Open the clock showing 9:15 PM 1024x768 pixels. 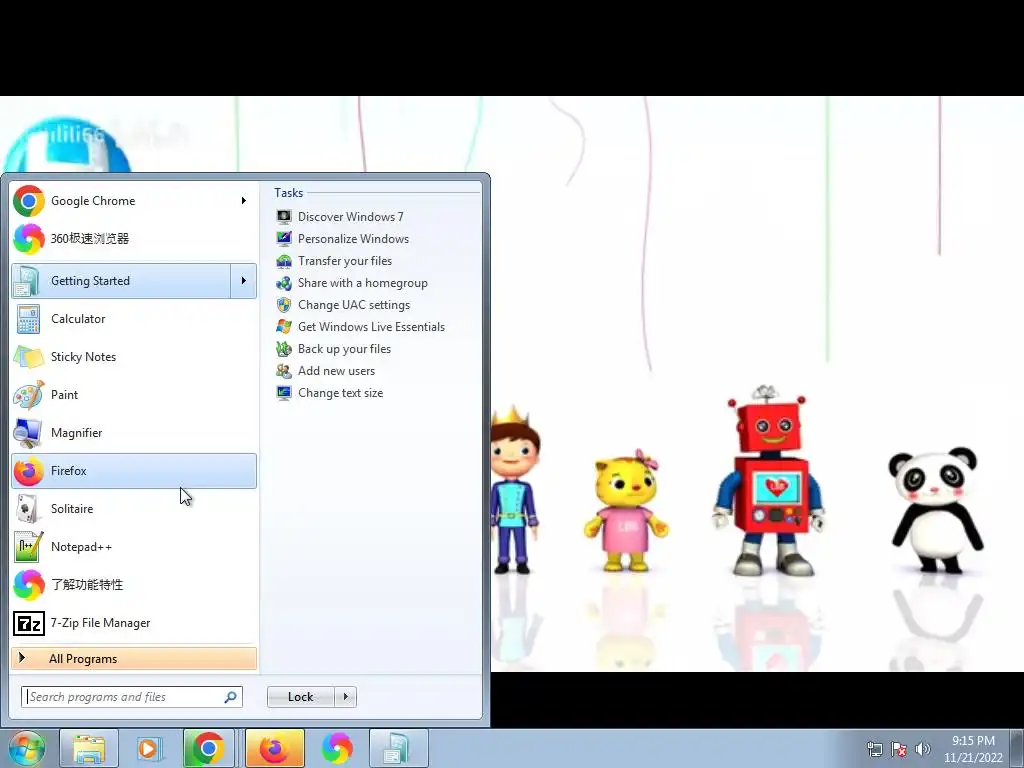[973, 749]
